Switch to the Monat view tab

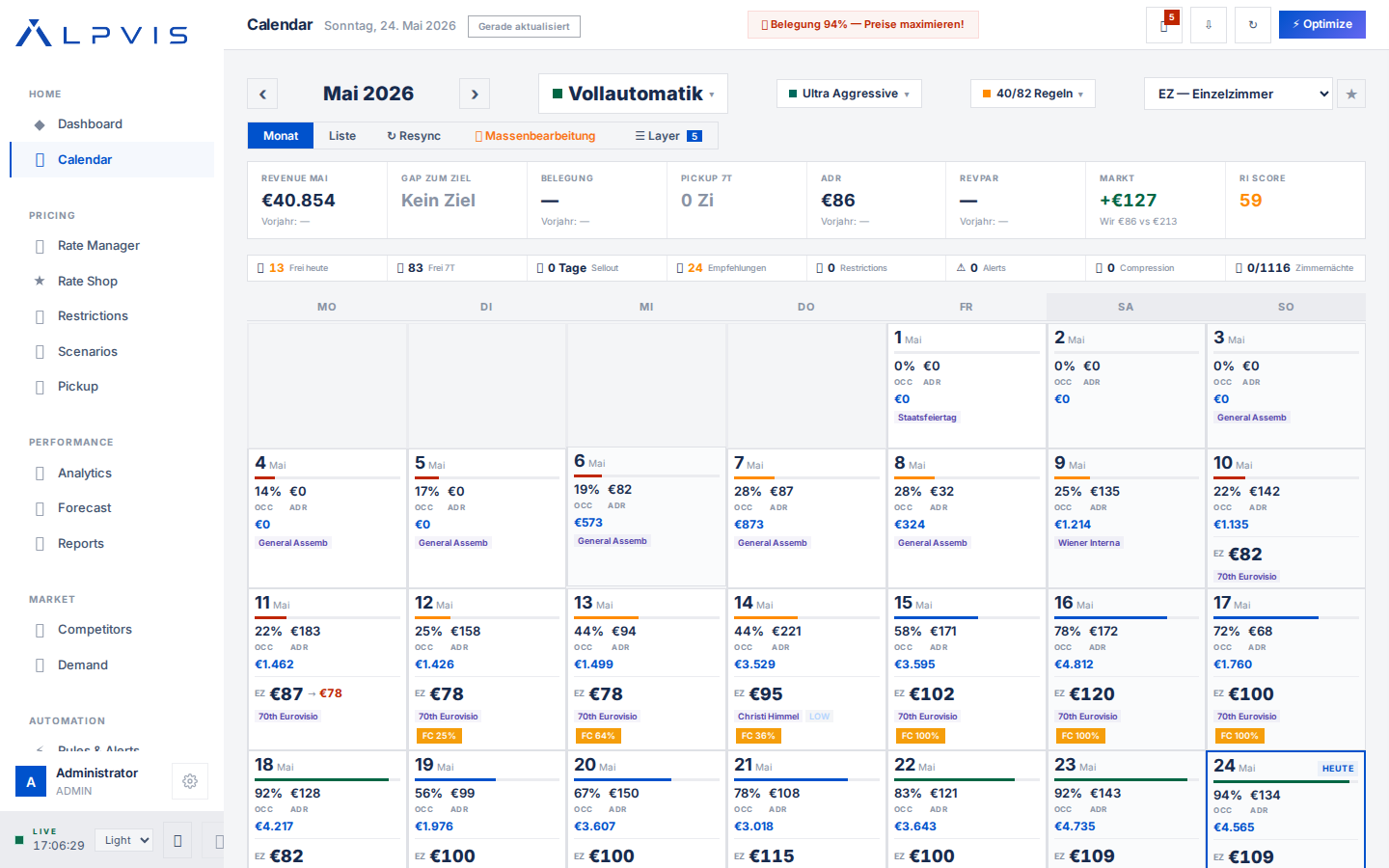(281, 136)
